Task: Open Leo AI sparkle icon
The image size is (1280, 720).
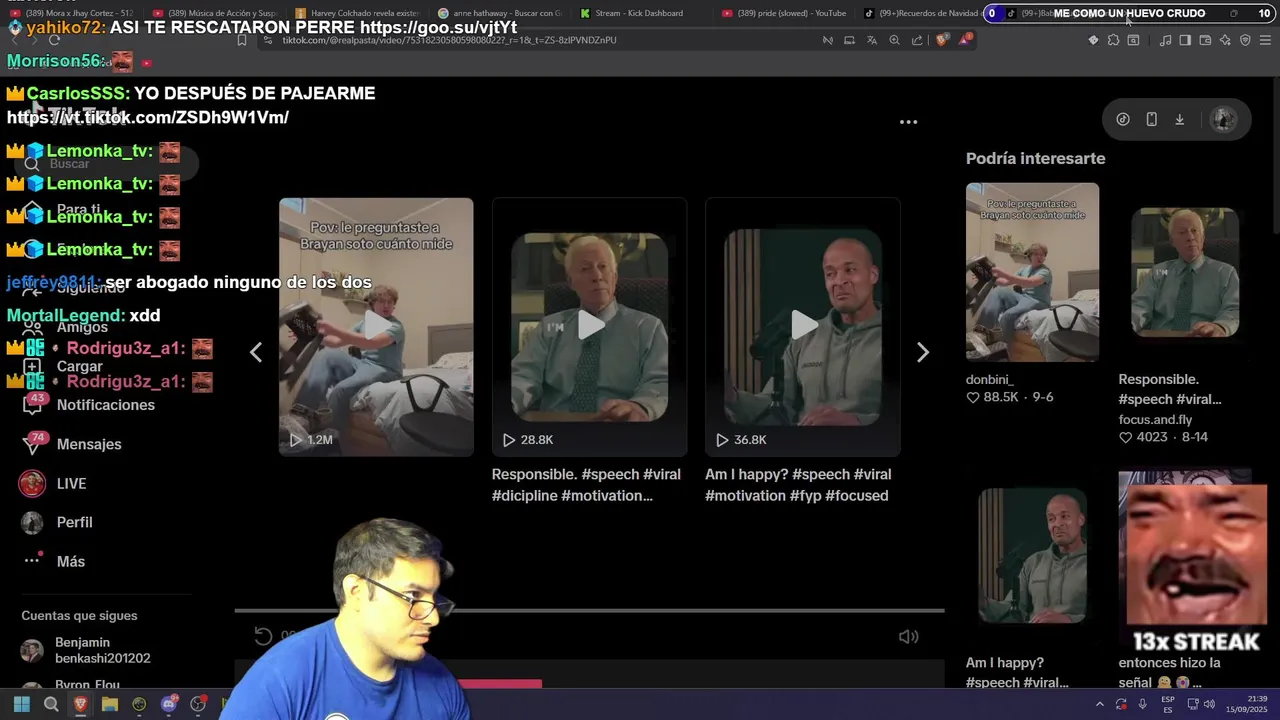Action: click(x=1225, y=40)
